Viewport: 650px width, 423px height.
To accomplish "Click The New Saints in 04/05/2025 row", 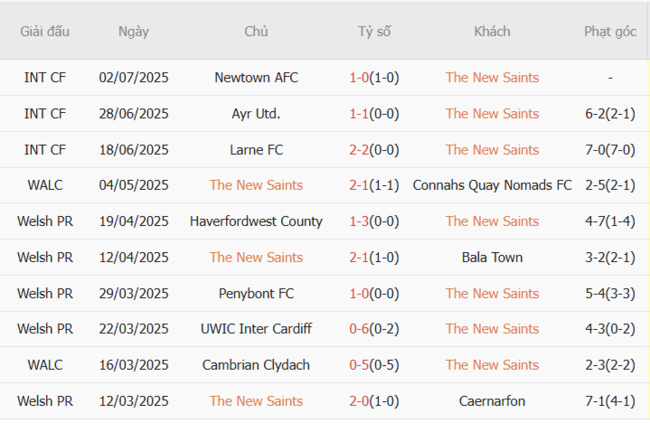I will 256,185.
